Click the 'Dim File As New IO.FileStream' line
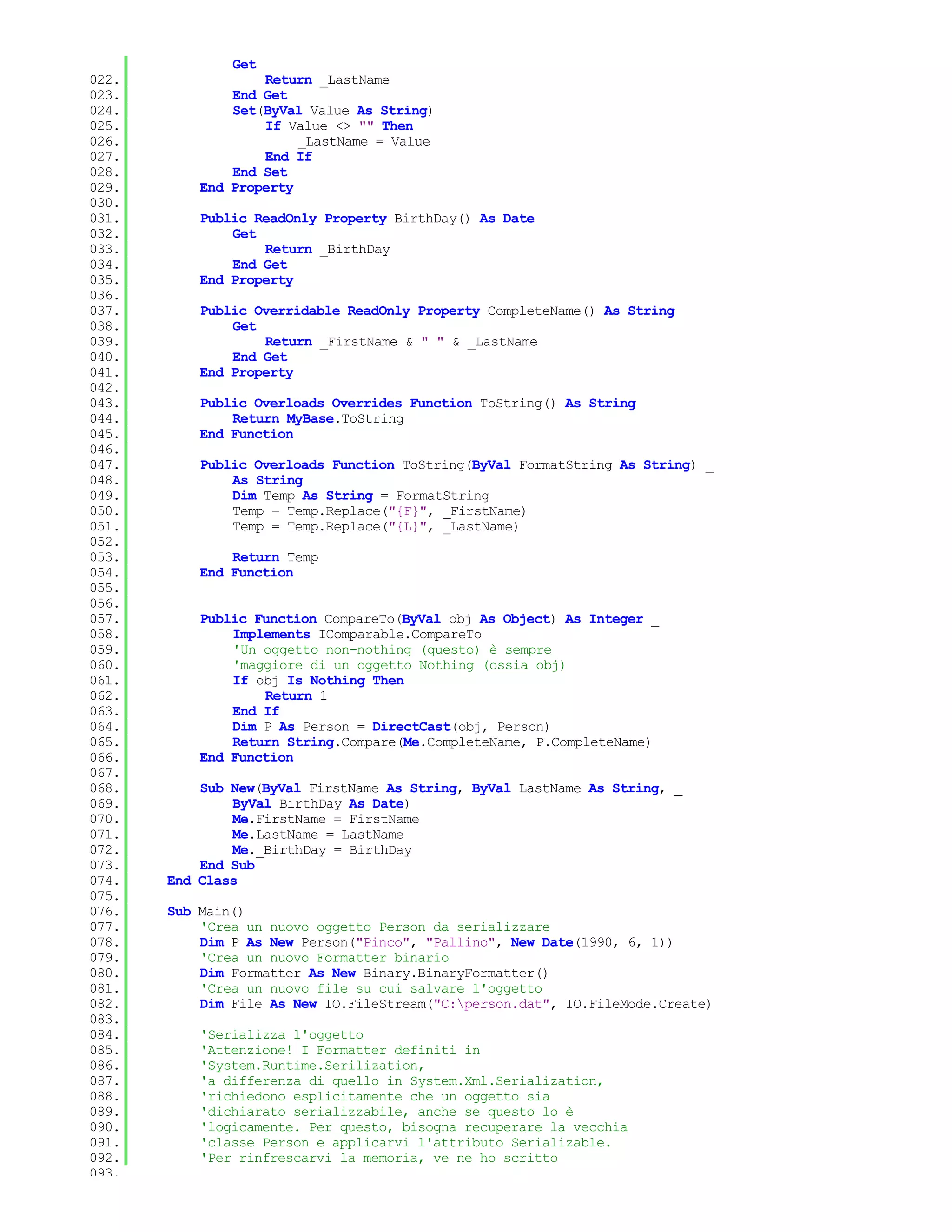 pyautogui.click(x=456, y=1004)
